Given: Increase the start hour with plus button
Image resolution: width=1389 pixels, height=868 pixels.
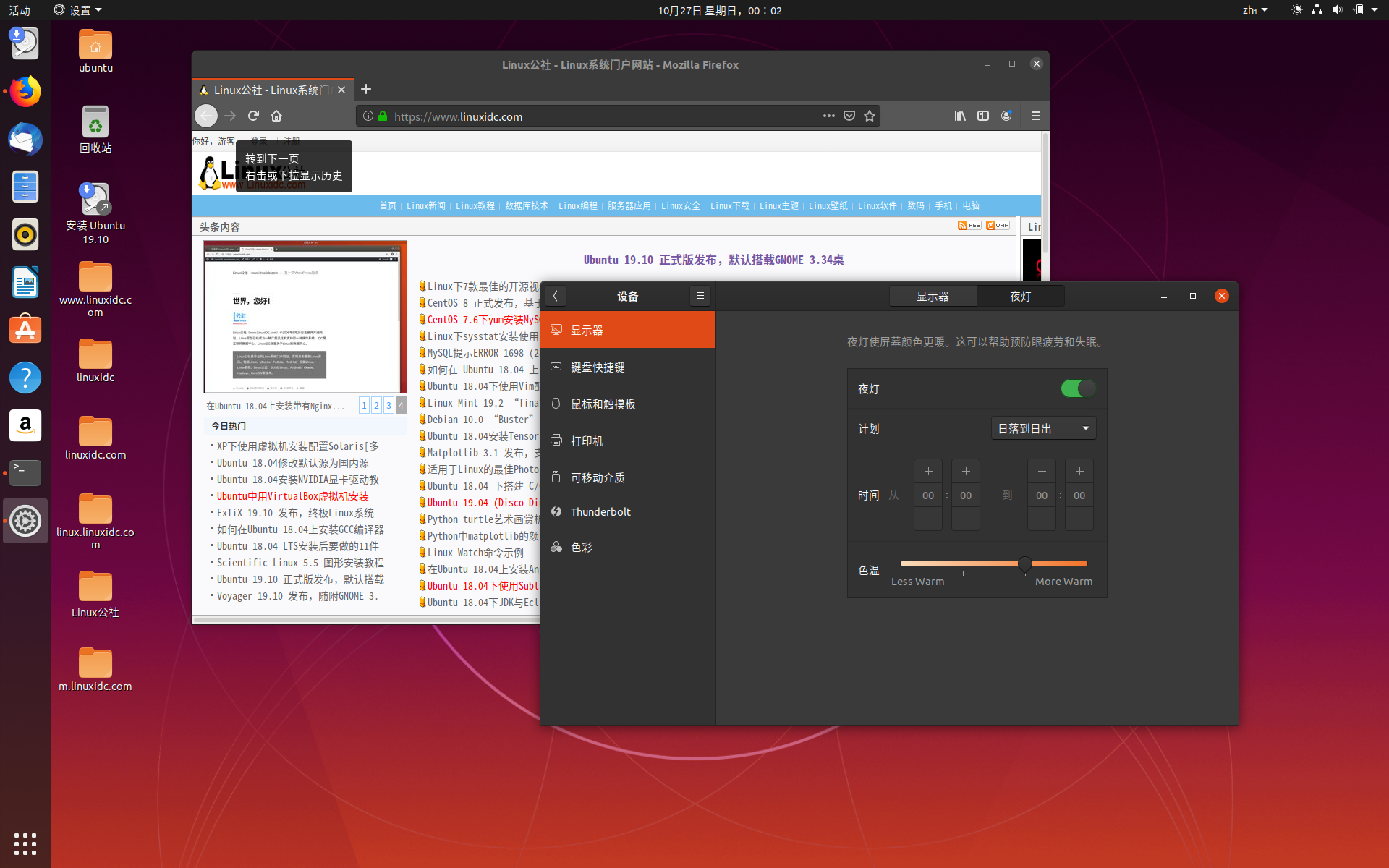Looking at the screenshot, I should (928, 472).
